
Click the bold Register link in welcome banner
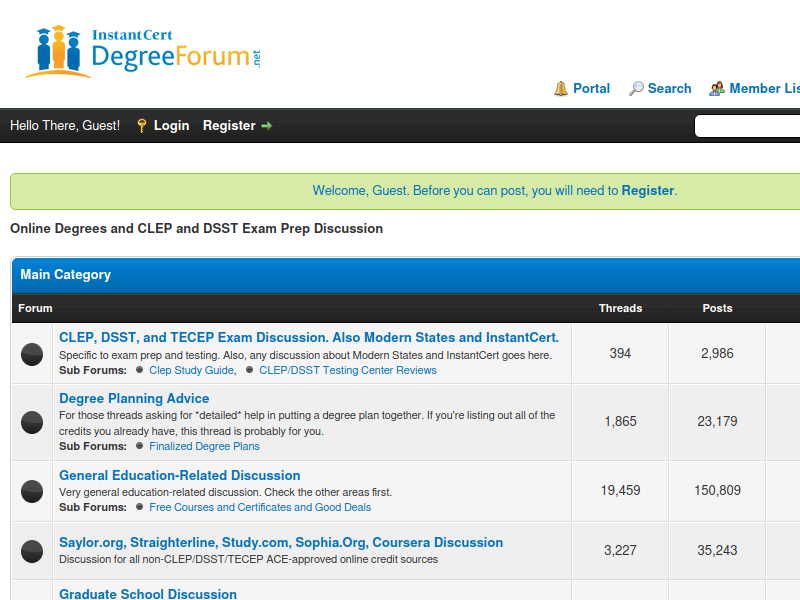pos(647,190)
